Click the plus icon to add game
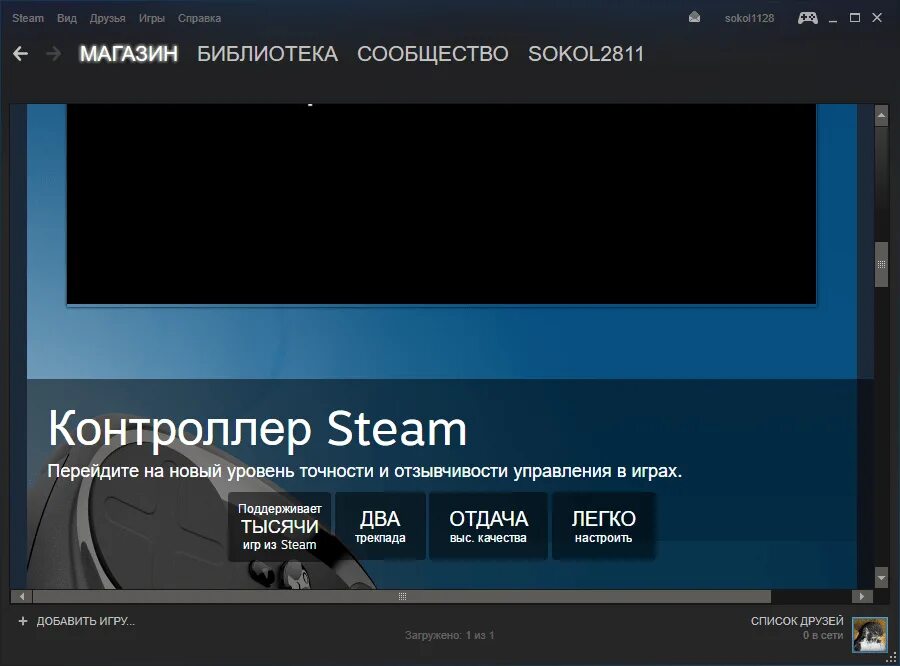This screenshot has width=900, height=666. tap(23, 621)
